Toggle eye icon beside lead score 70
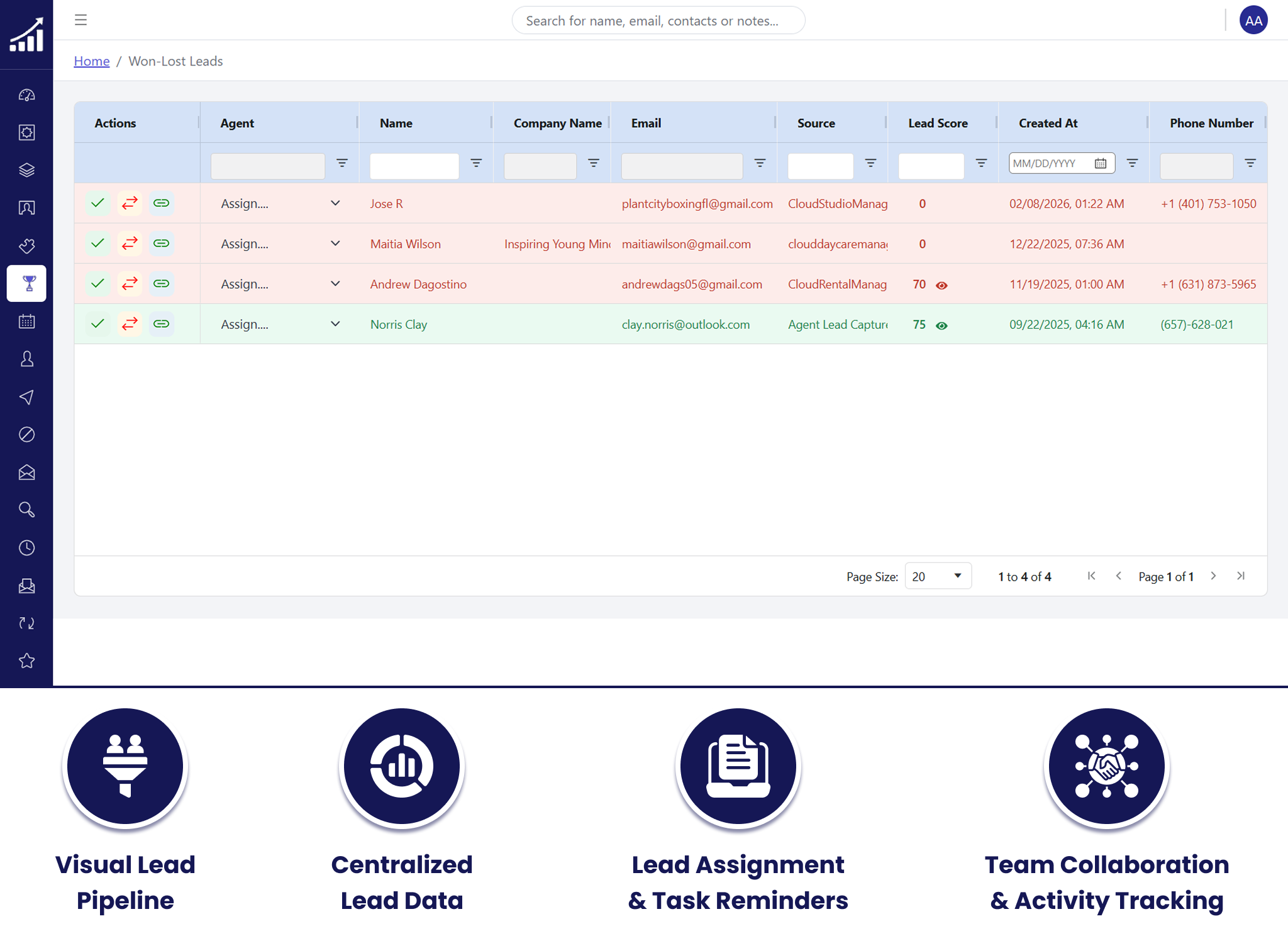This screenshot has width=1288, height=936. point(941,285)
